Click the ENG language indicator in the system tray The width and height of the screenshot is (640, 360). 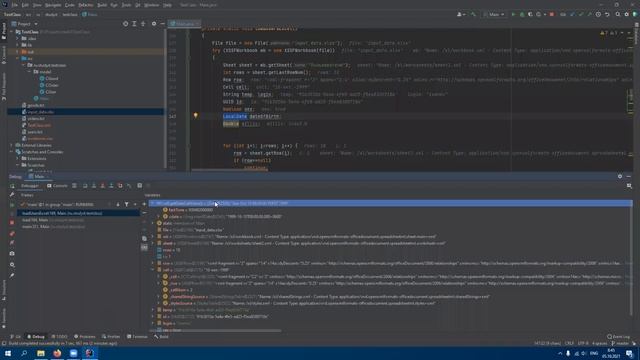[x=594, y=353]
